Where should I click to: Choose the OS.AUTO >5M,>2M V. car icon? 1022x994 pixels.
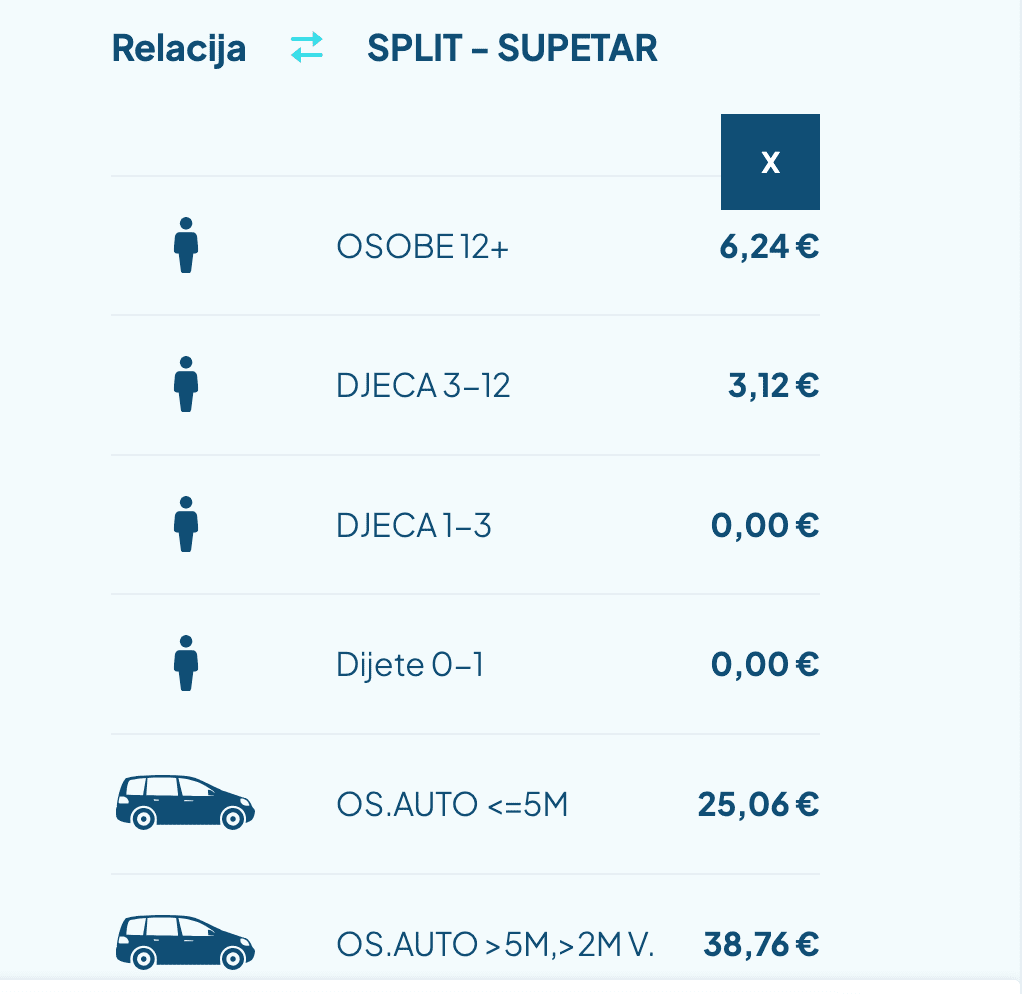pyautogui.click(x=185, y=942)
